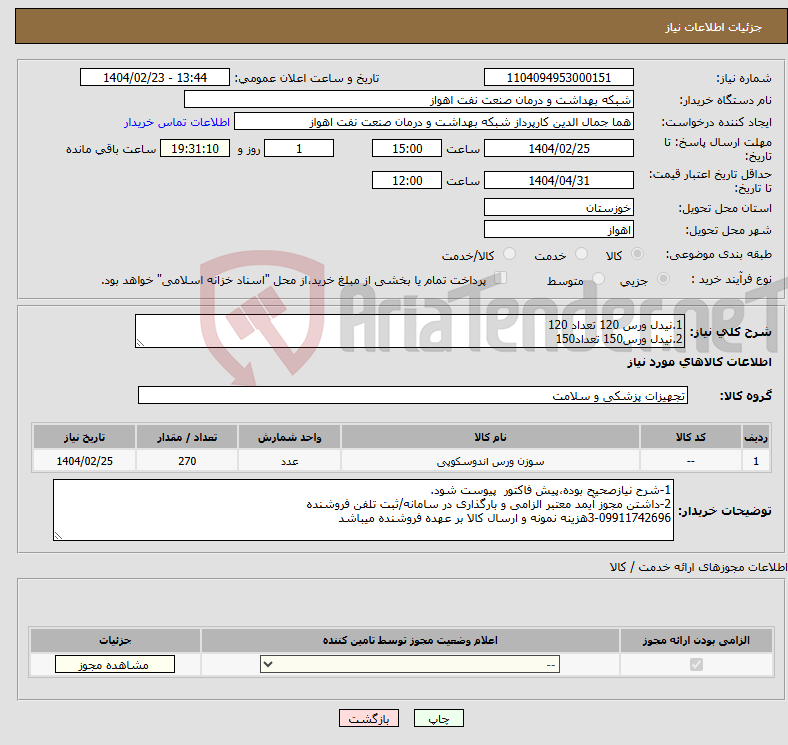788x745 pixels.
Task: Click the remaining time 19:31:10 field
Action: [x=195, y=149]
